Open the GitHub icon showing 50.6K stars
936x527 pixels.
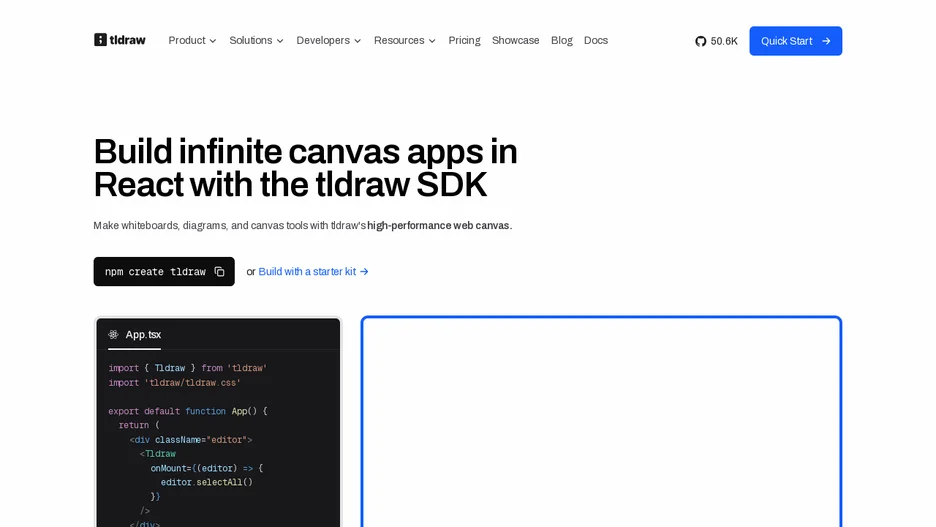tap(701, 41)
